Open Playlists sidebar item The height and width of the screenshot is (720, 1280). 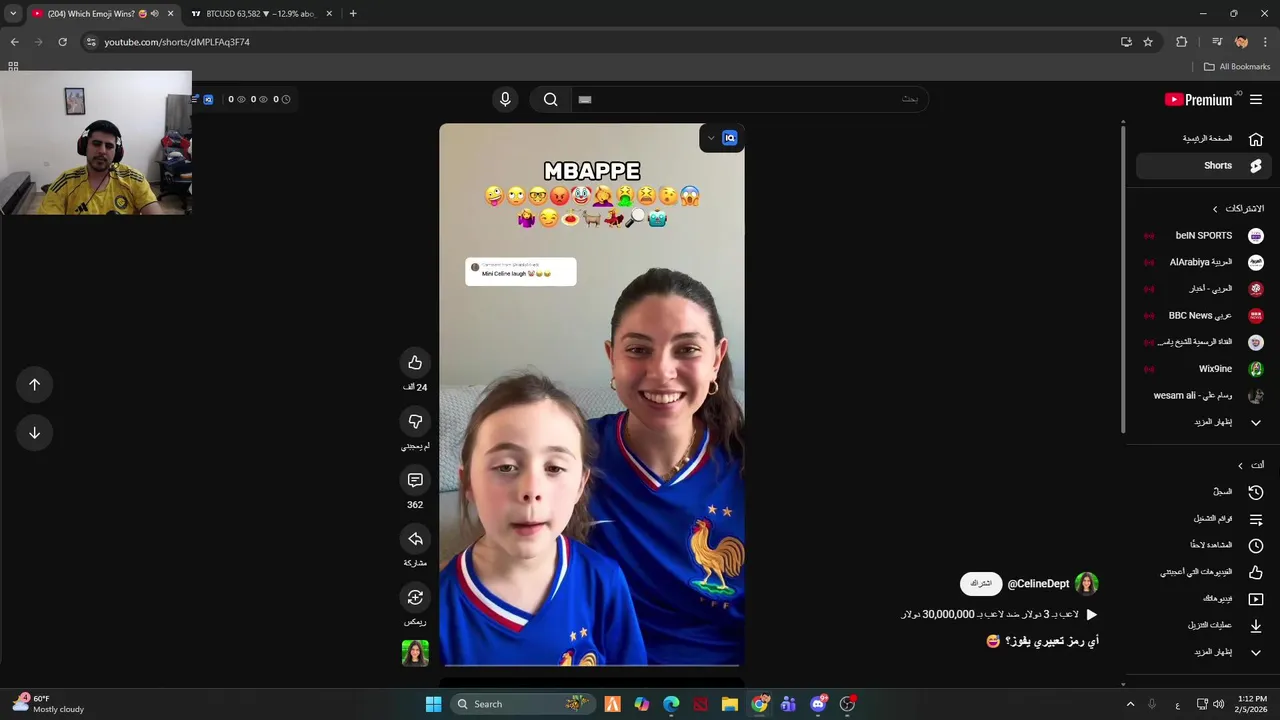(1204, 519)
